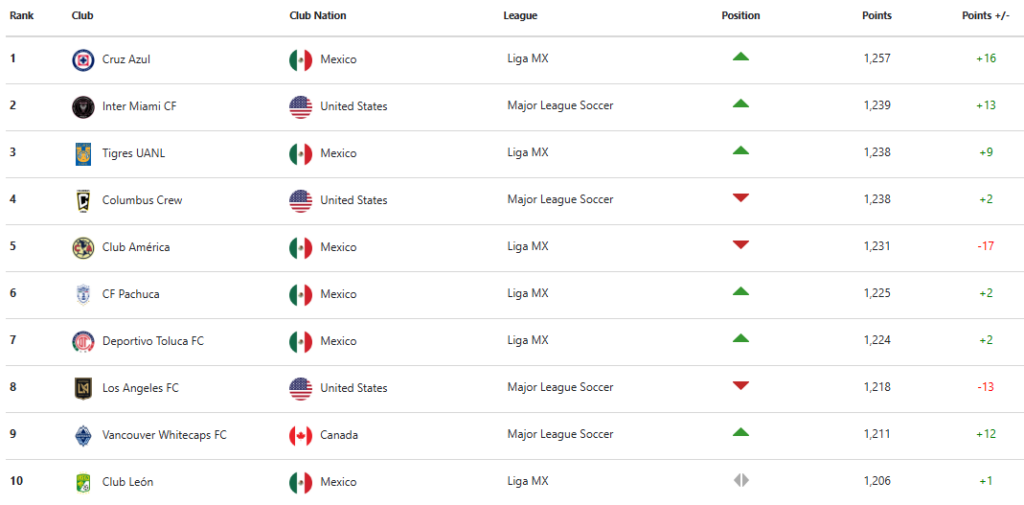The width and height of the screenshot is (1024, 505).
Task: Click the Deportivo Toluca FC crest
Action: [83, 342]
